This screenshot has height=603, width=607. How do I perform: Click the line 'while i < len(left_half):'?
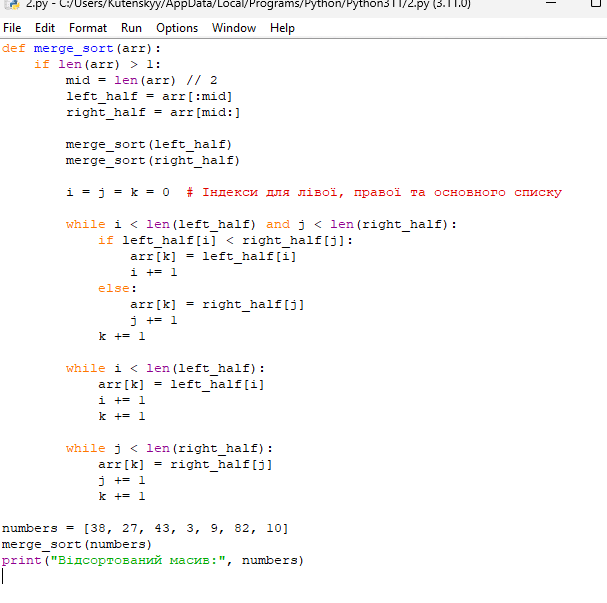[x=165, y=368]
